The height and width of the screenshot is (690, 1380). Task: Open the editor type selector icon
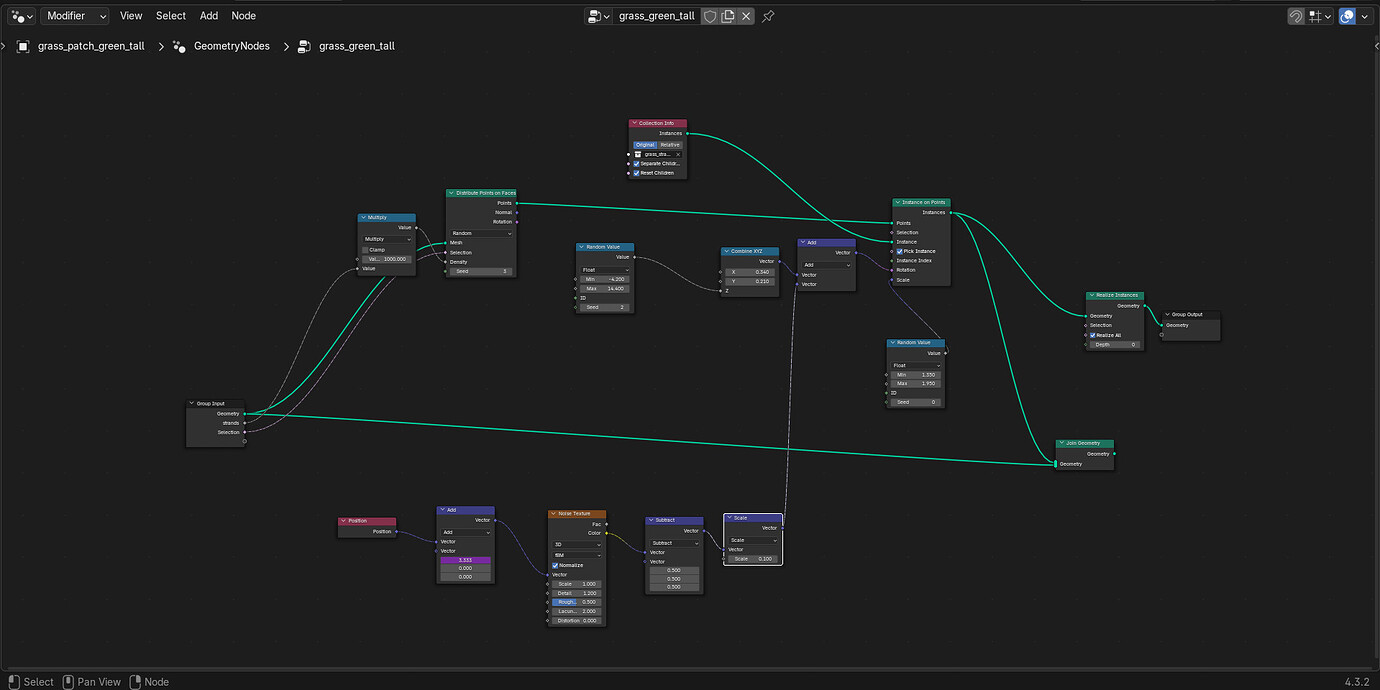click(x=21, y=16)
